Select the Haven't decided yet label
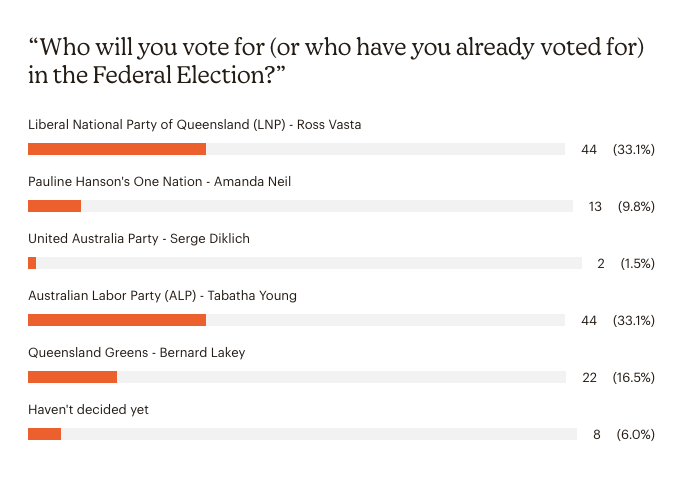The height and width of the screenshot is (477, 683). [88, 409]
